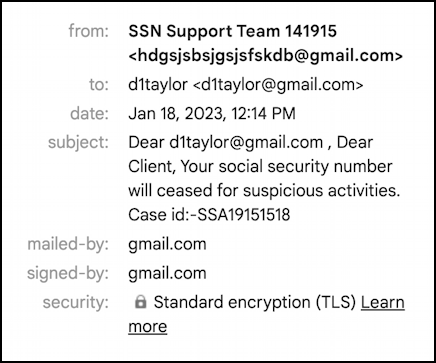This screenshot has width=436, height=363.
Task: Click the "signed-by:" field label
Action: pos(68,274)
